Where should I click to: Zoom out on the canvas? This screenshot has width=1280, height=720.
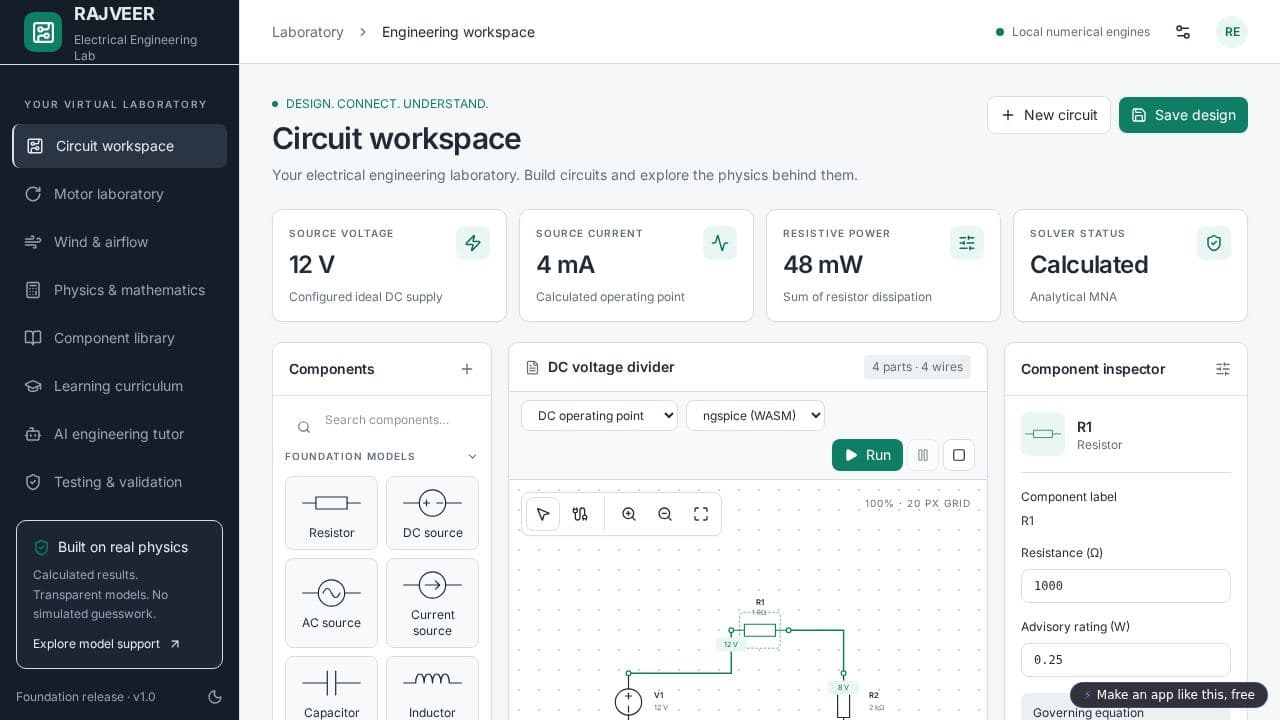click(x=665, y=514)
